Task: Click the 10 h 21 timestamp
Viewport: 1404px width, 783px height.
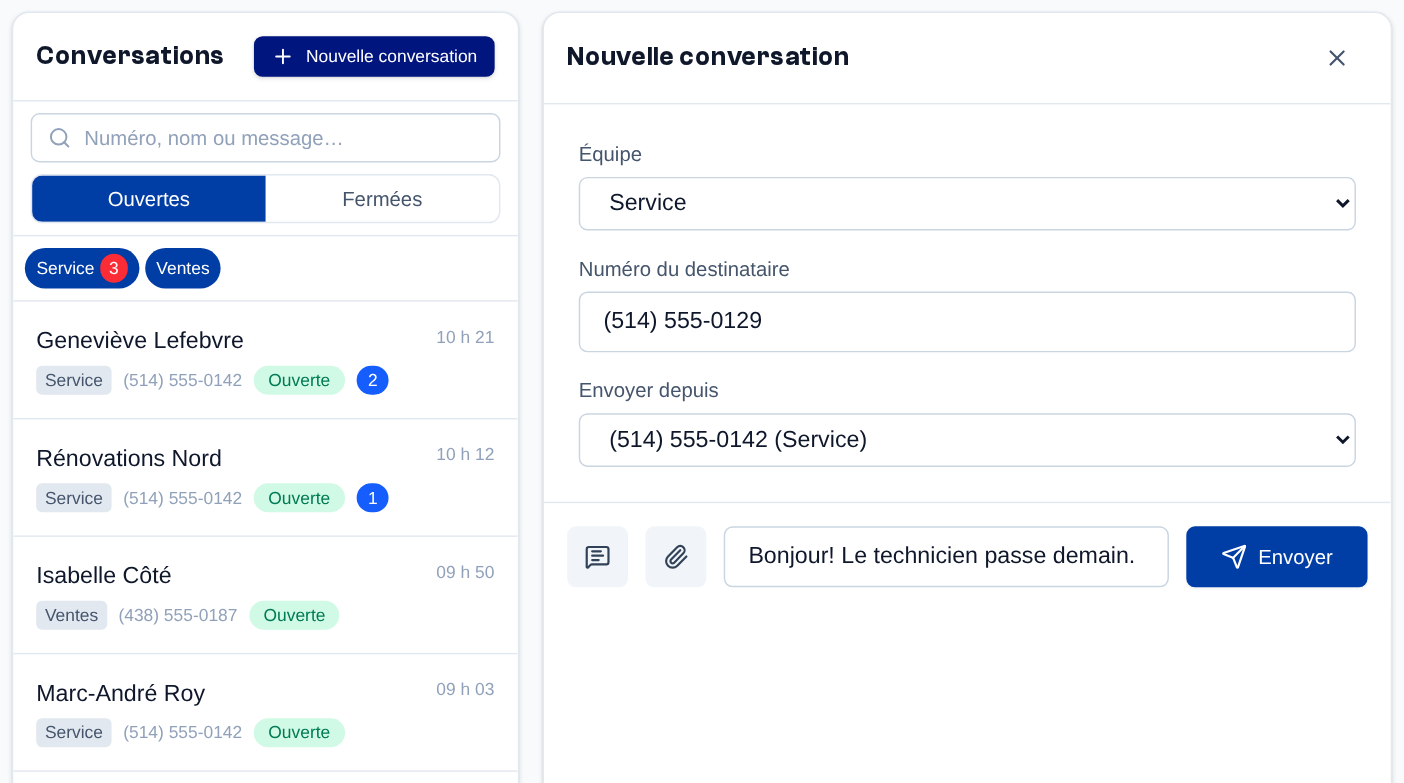Action: [x=465, y=337]
